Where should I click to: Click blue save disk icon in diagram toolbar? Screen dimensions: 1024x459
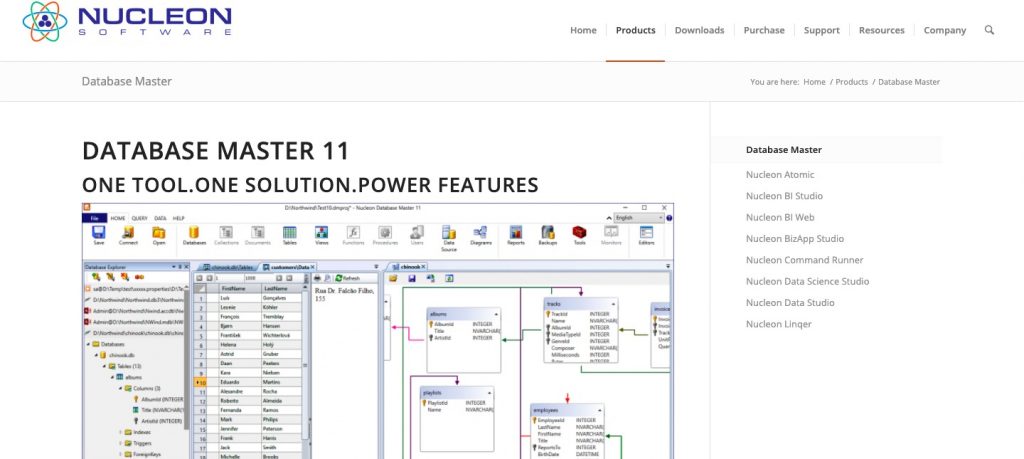pos(411,278)
